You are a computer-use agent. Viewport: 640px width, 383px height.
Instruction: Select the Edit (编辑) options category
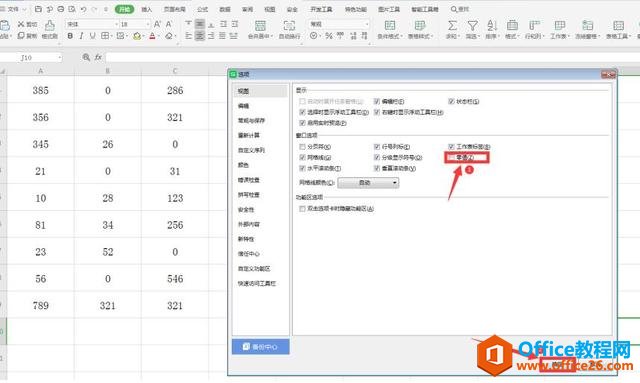(243, 106)
